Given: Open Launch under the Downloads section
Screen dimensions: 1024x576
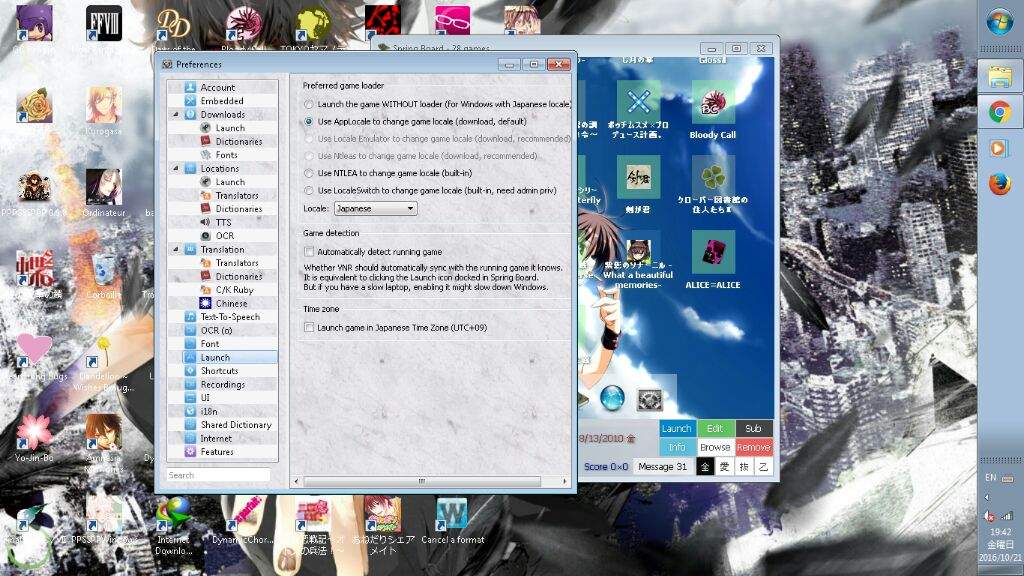Looking at the screenshot, I should click(x=230, y=128).
